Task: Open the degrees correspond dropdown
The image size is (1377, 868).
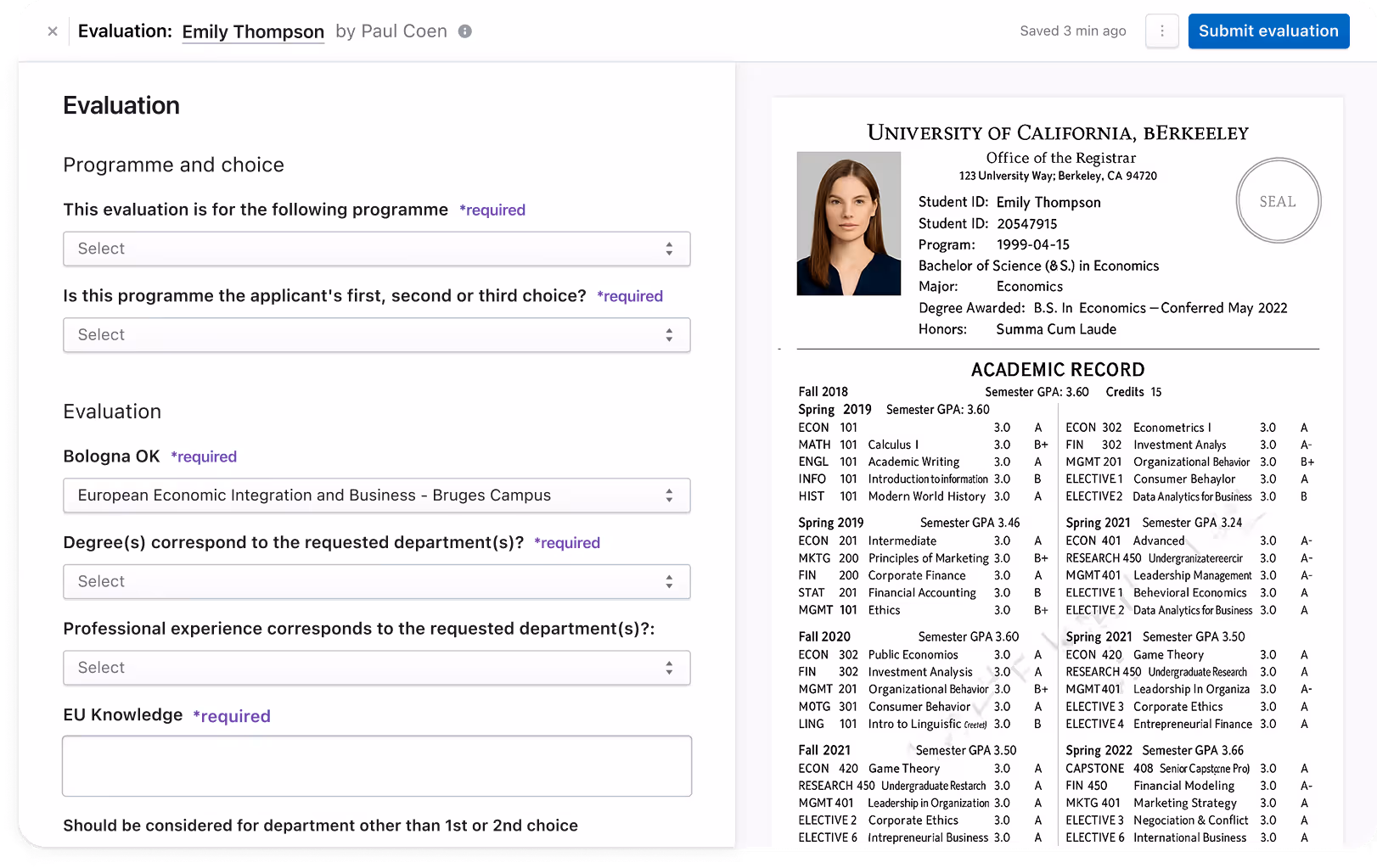Action: click(376, 581)
